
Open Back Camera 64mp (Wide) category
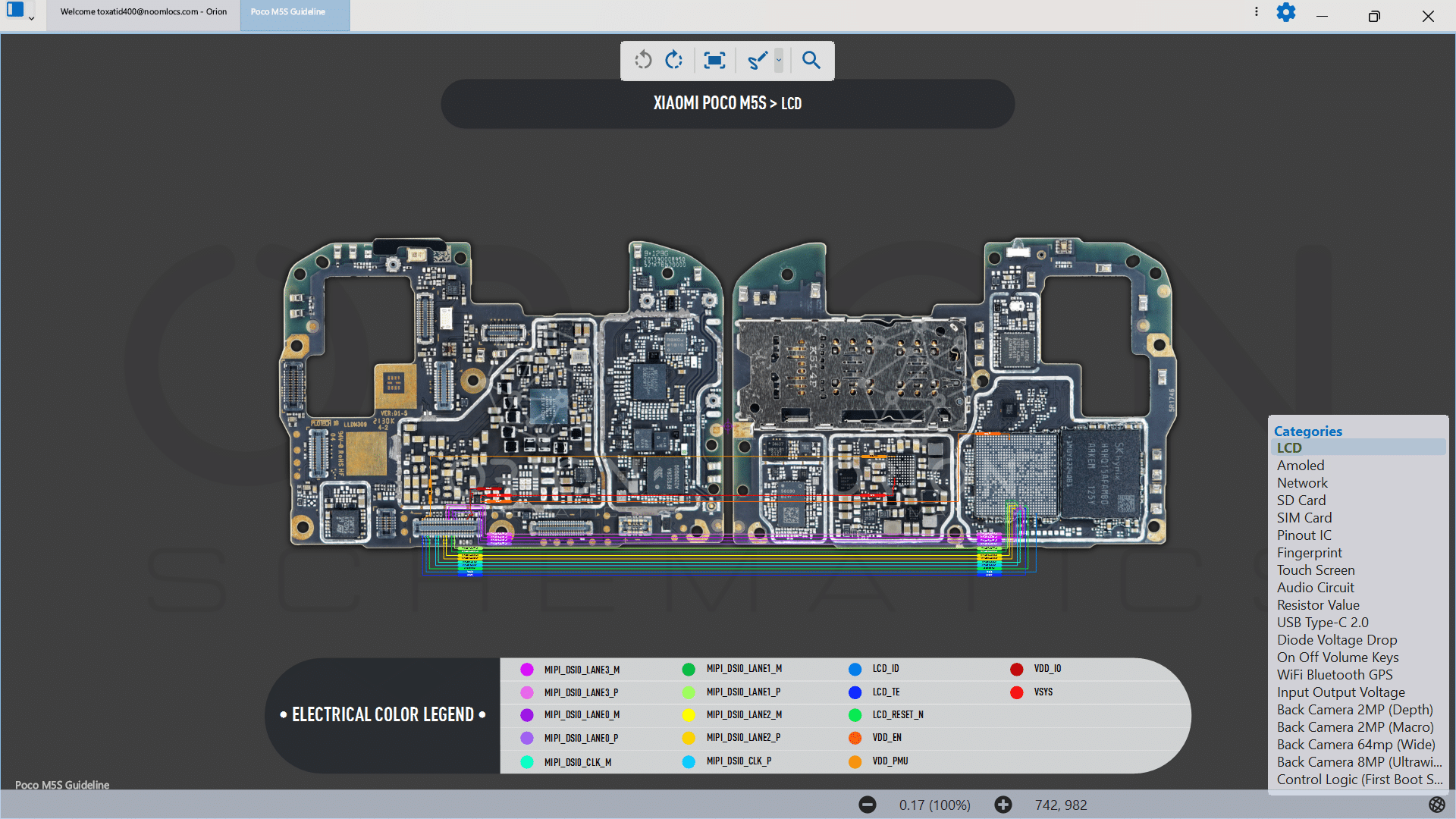[1358, 745]
